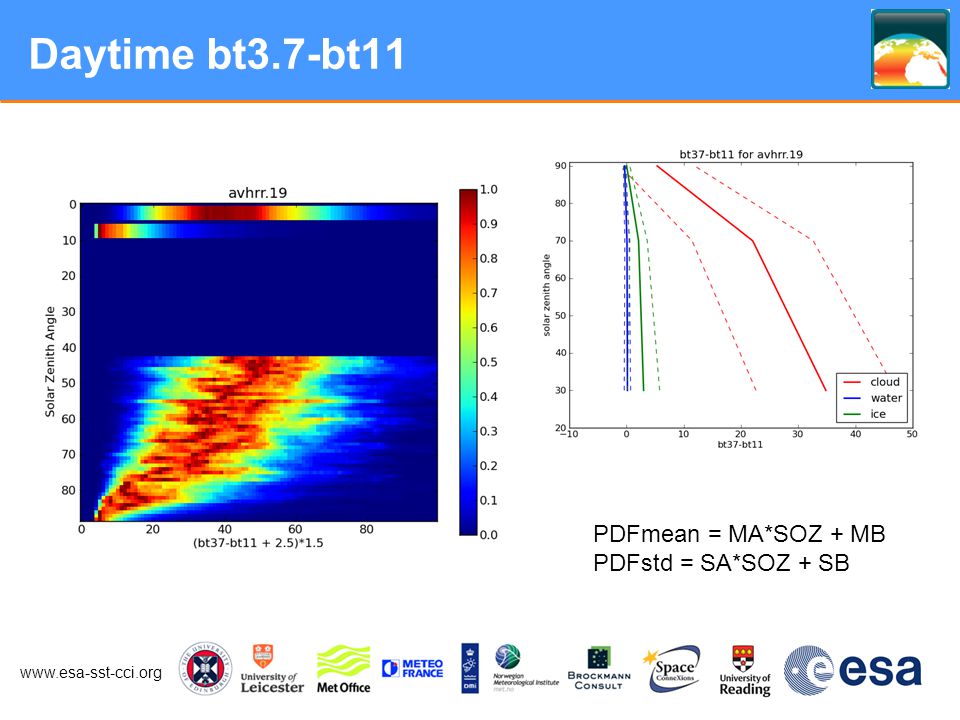Click the University of Reading logo
Image resolution: width=960 pixels, height=720 pixels.
click(744, 671)
